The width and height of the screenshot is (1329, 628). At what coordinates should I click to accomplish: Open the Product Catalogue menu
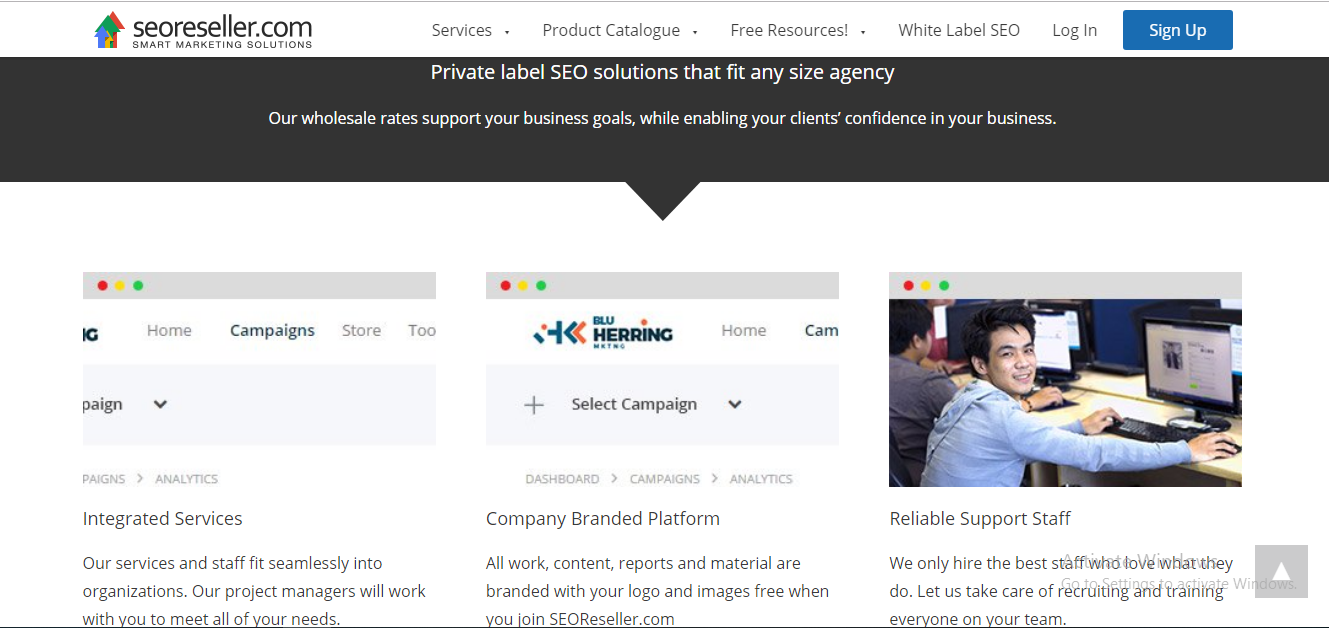tap(611, 30)
